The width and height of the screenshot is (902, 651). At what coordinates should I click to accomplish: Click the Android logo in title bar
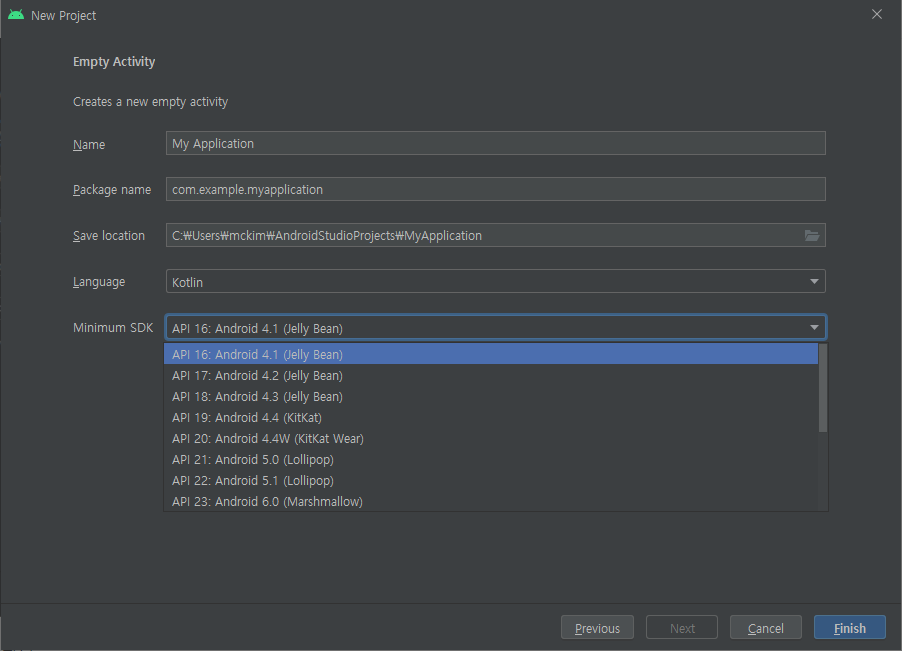(16, 15)
